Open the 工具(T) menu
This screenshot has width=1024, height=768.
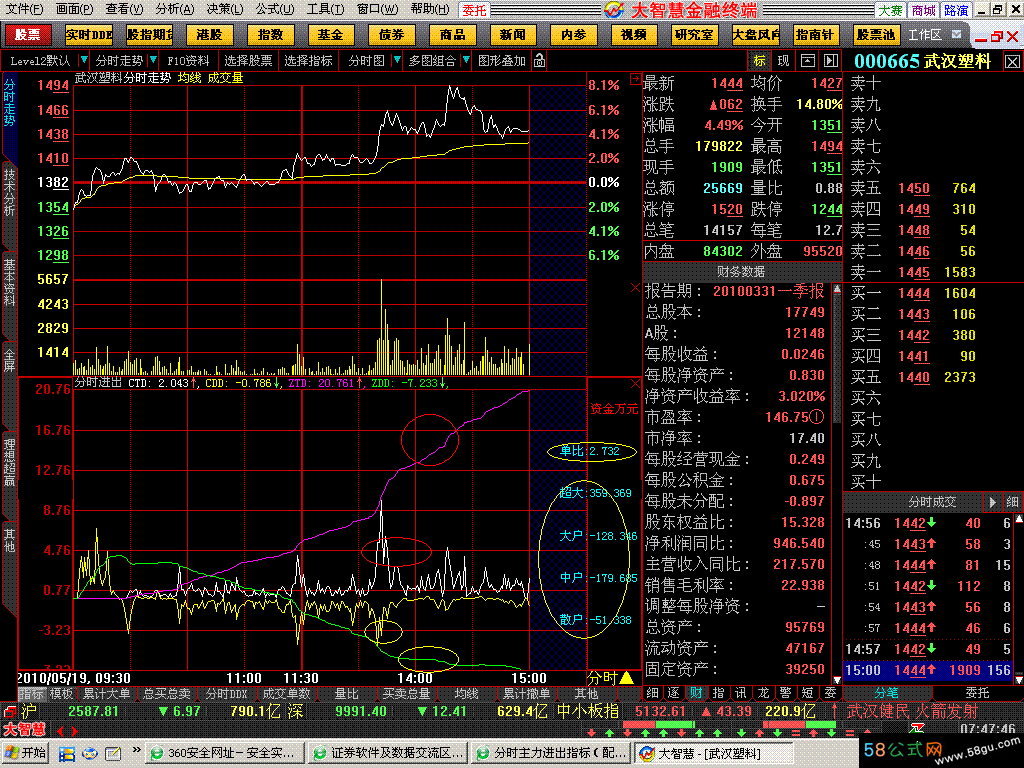point(325,9)
